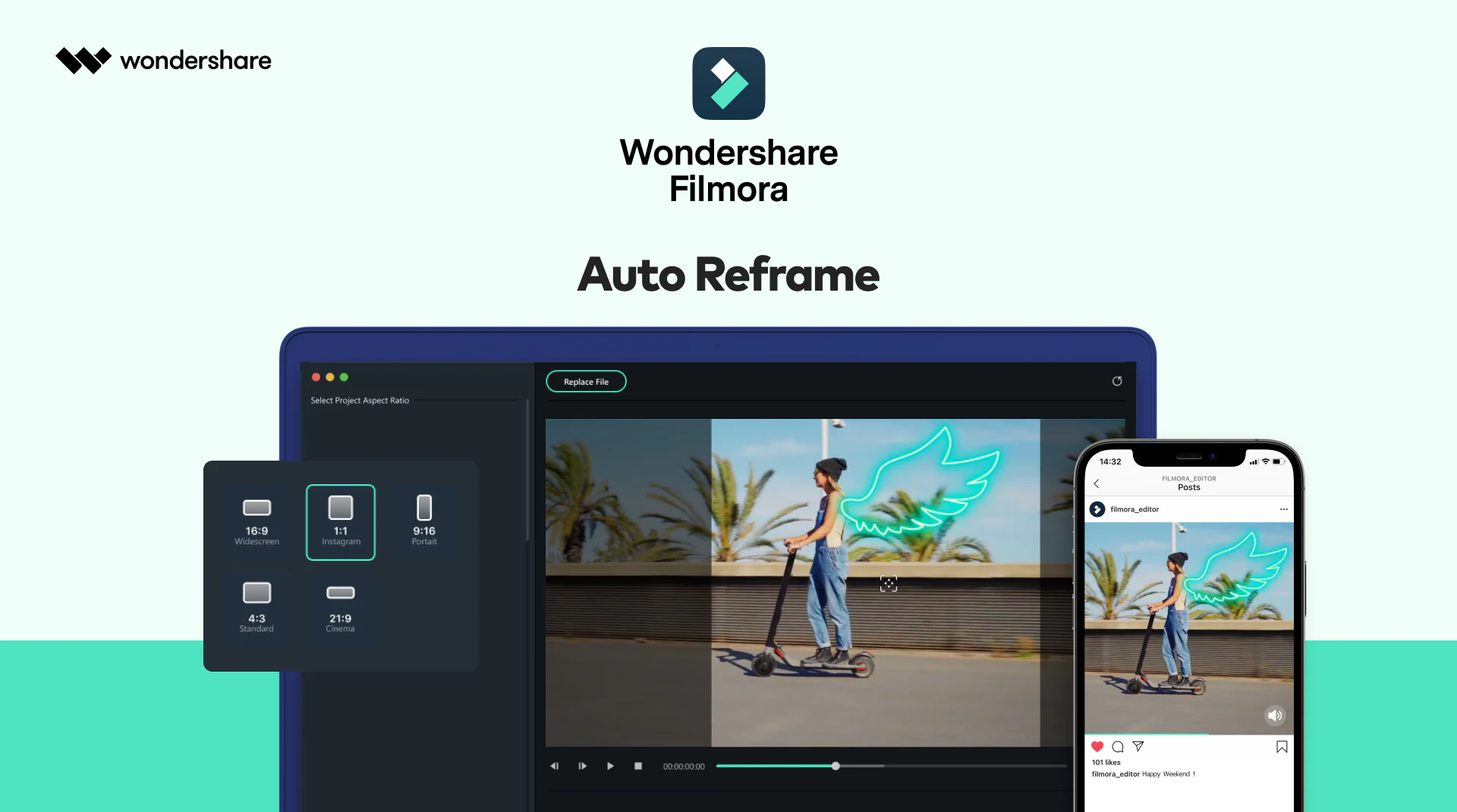Open comments on the phone post
Image resolution: width=1457 pixels, height=812 pixels.
[1118, 747]
